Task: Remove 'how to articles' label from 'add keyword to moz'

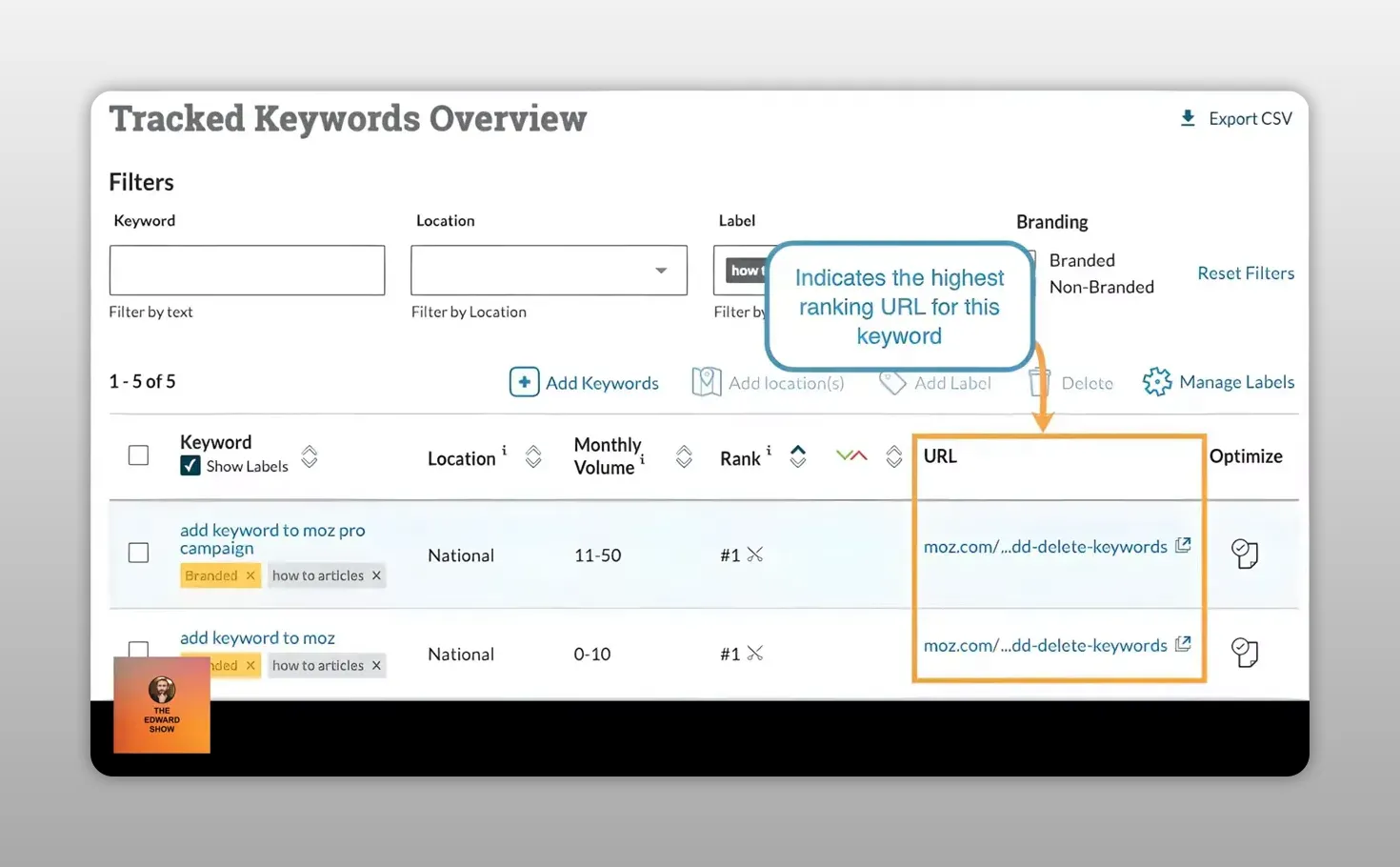Action: [376, 665]
